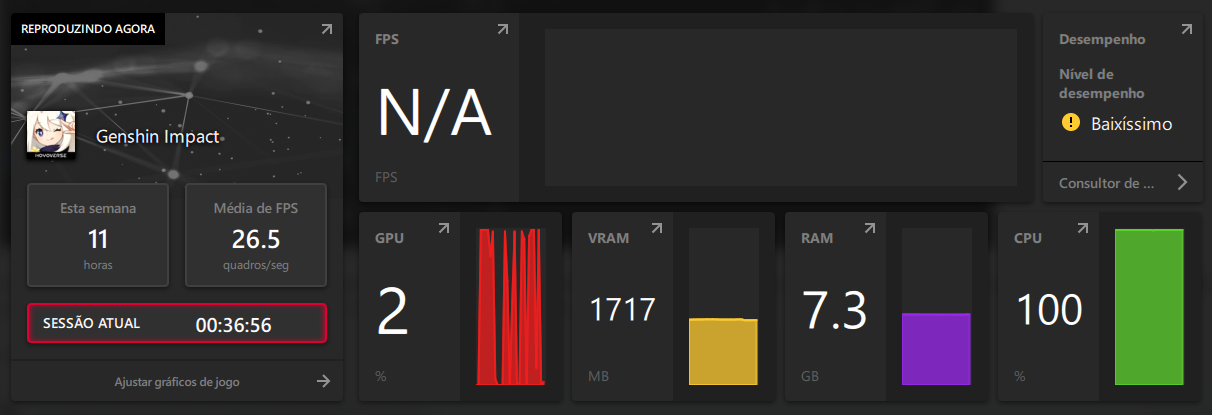Click the Consultor de... link text
Viewport: 1212px width, 415px height.
click(x=1106, y=183)
